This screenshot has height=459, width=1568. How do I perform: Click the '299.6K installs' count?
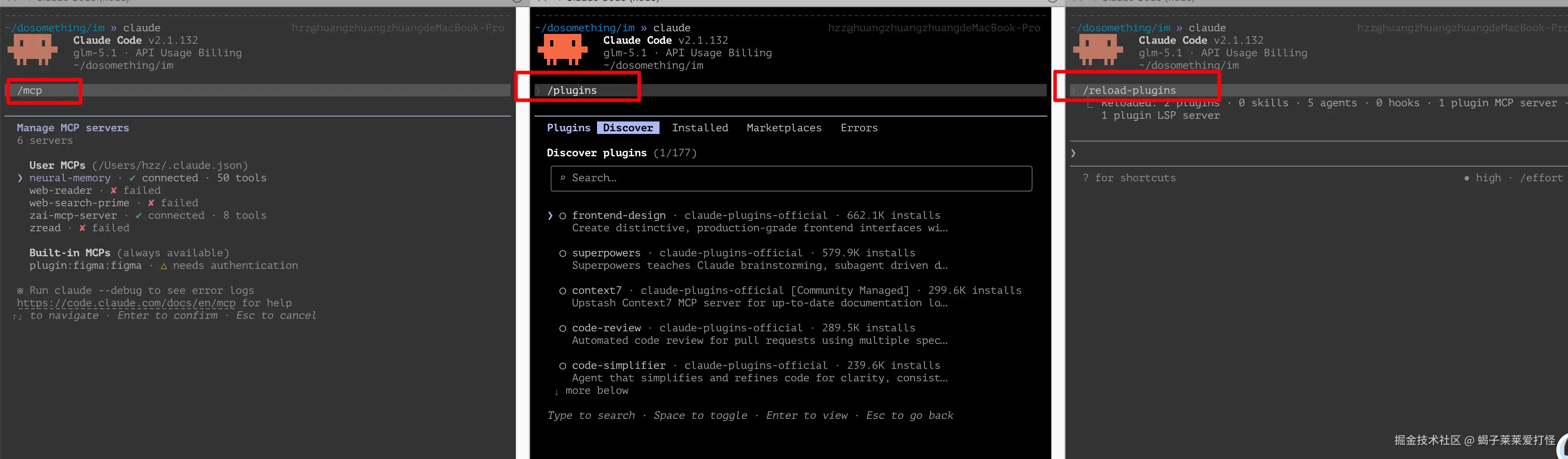975,291
